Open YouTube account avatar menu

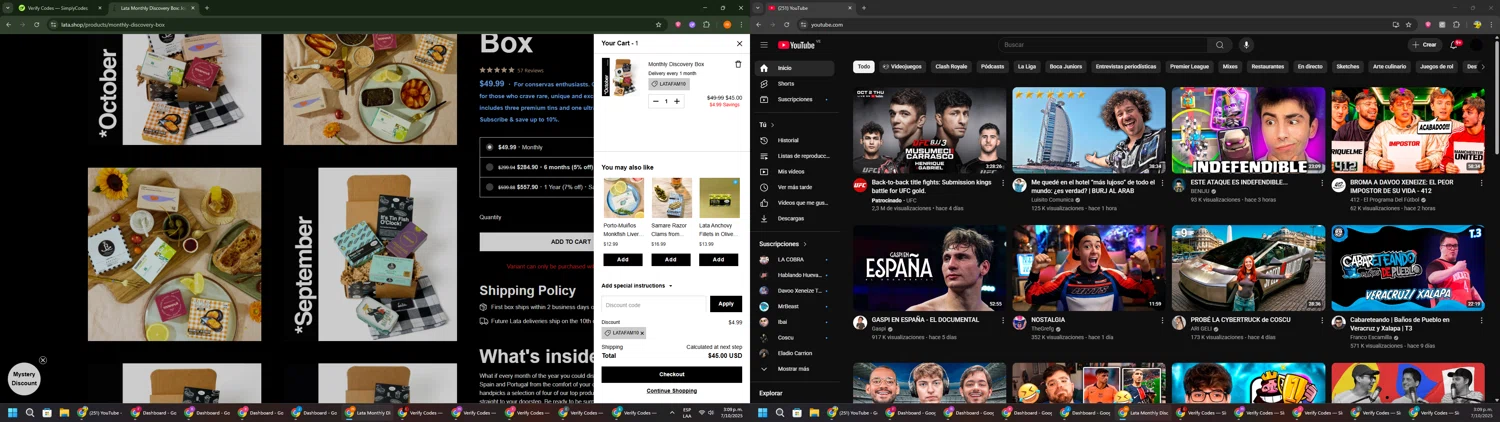[x=1477, y=45]
